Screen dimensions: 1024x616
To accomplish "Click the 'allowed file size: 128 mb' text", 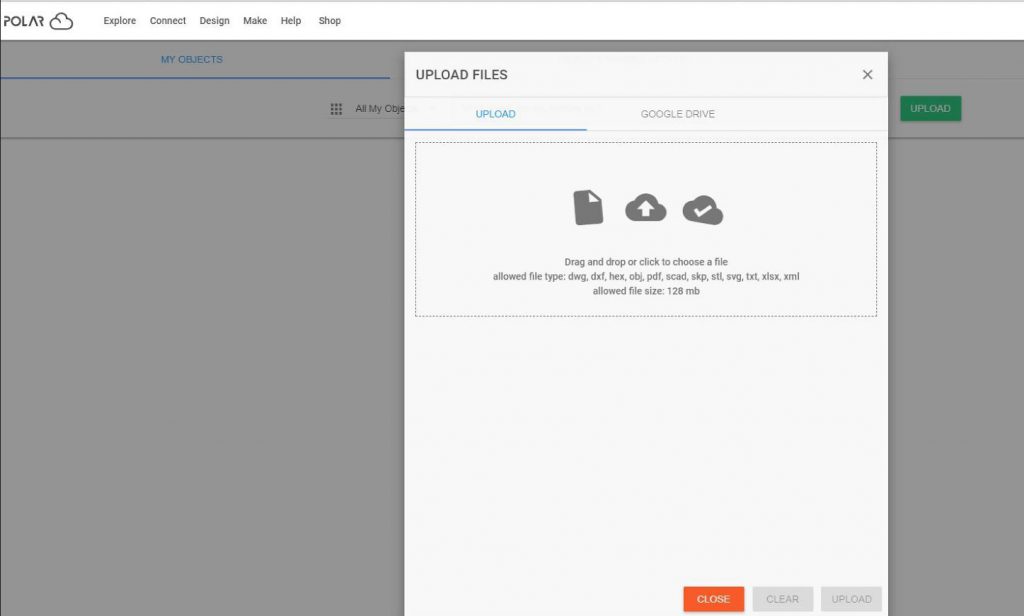I will pyautogui.click(x=646, y=291).
